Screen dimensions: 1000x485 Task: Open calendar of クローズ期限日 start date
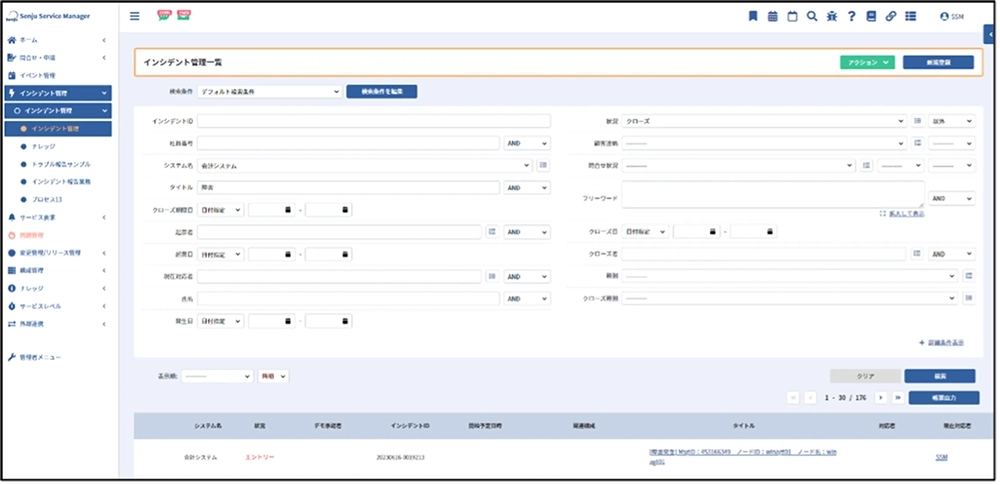click(x=288, y=210)
